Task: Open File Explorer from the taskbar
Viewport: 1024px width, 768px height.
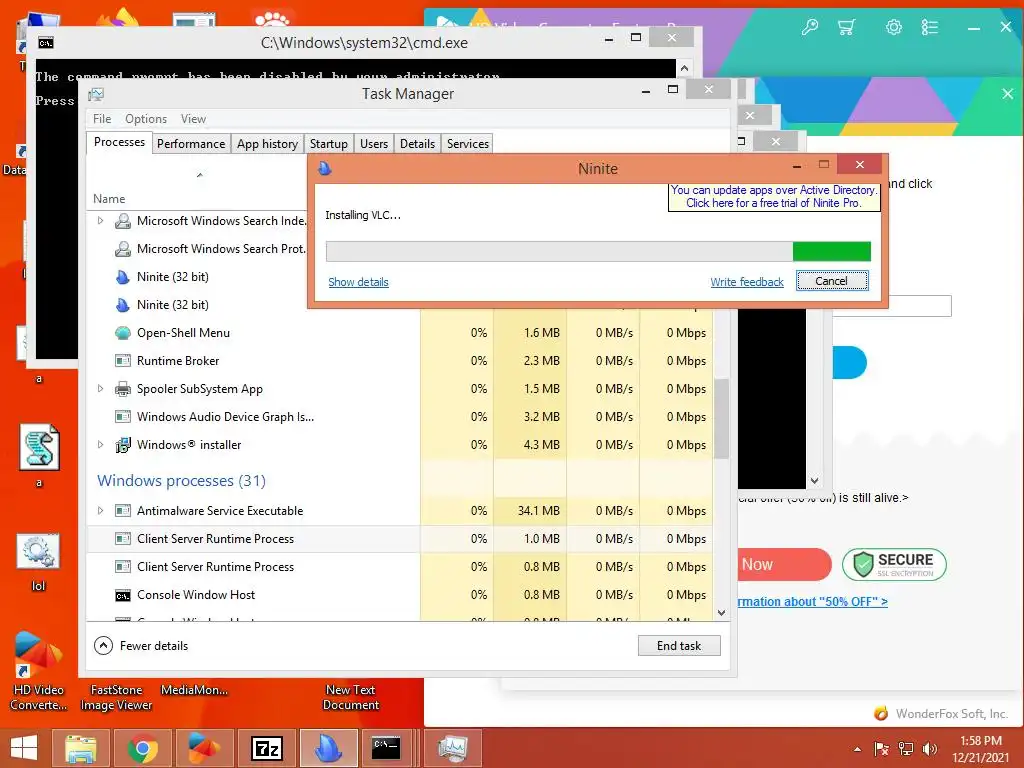Action: [x=80, y=748]
